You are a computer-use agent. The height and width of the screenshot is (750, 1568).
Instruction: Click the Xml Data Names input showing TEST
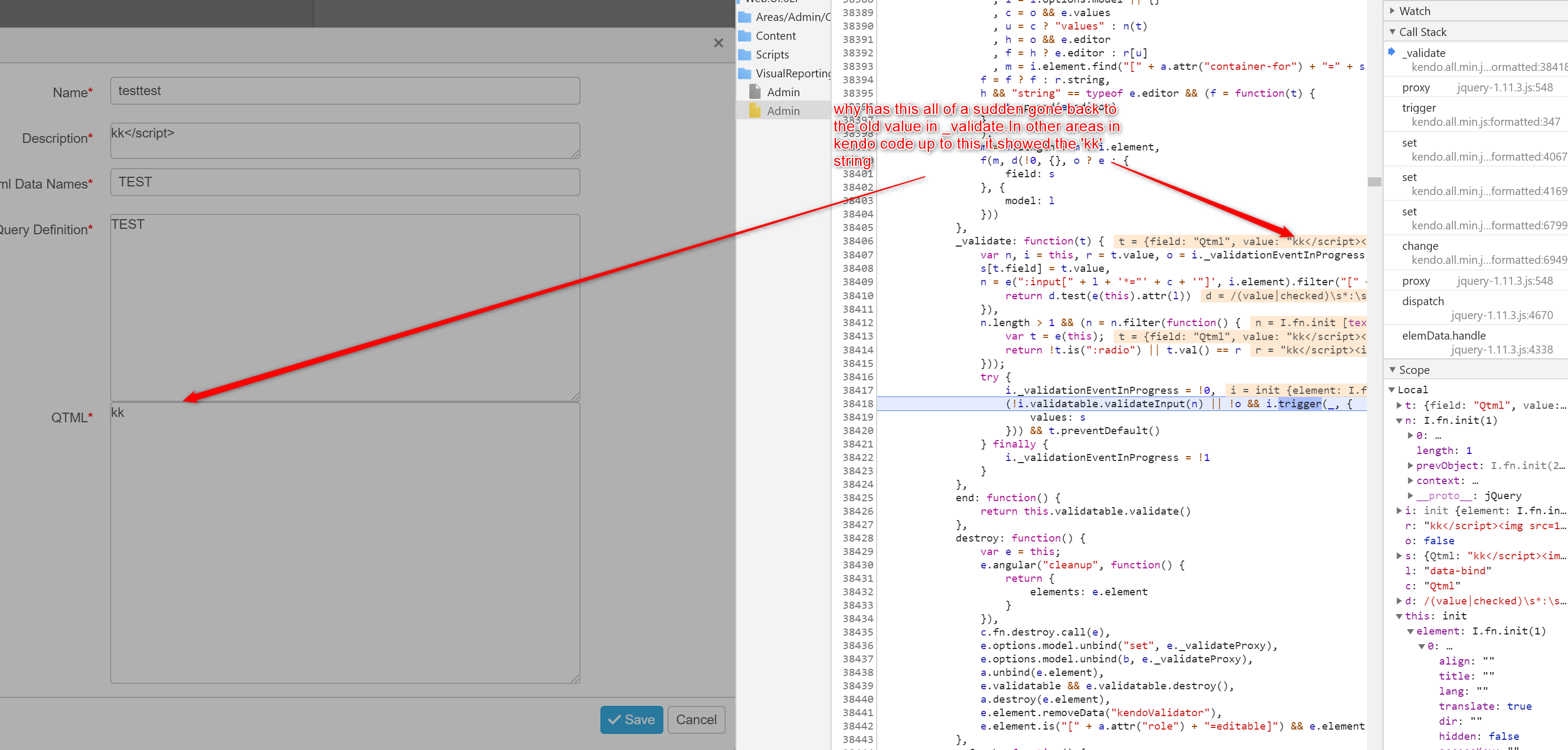point(345,182)
